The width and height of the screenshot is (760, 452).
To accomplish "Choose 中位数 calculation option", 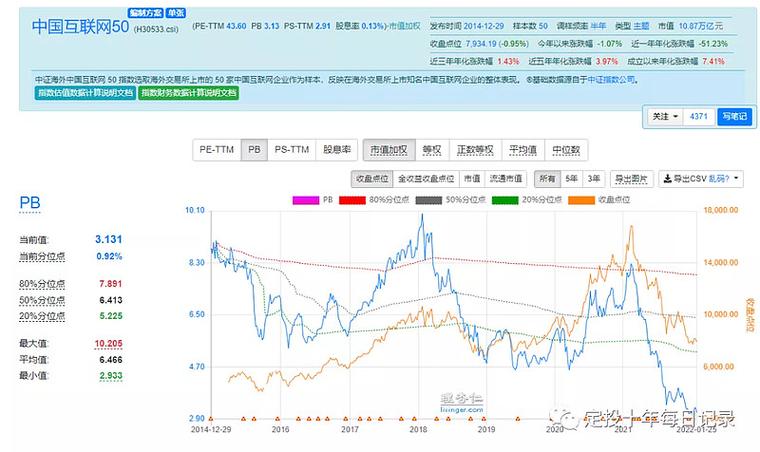I will coord(566,150).
